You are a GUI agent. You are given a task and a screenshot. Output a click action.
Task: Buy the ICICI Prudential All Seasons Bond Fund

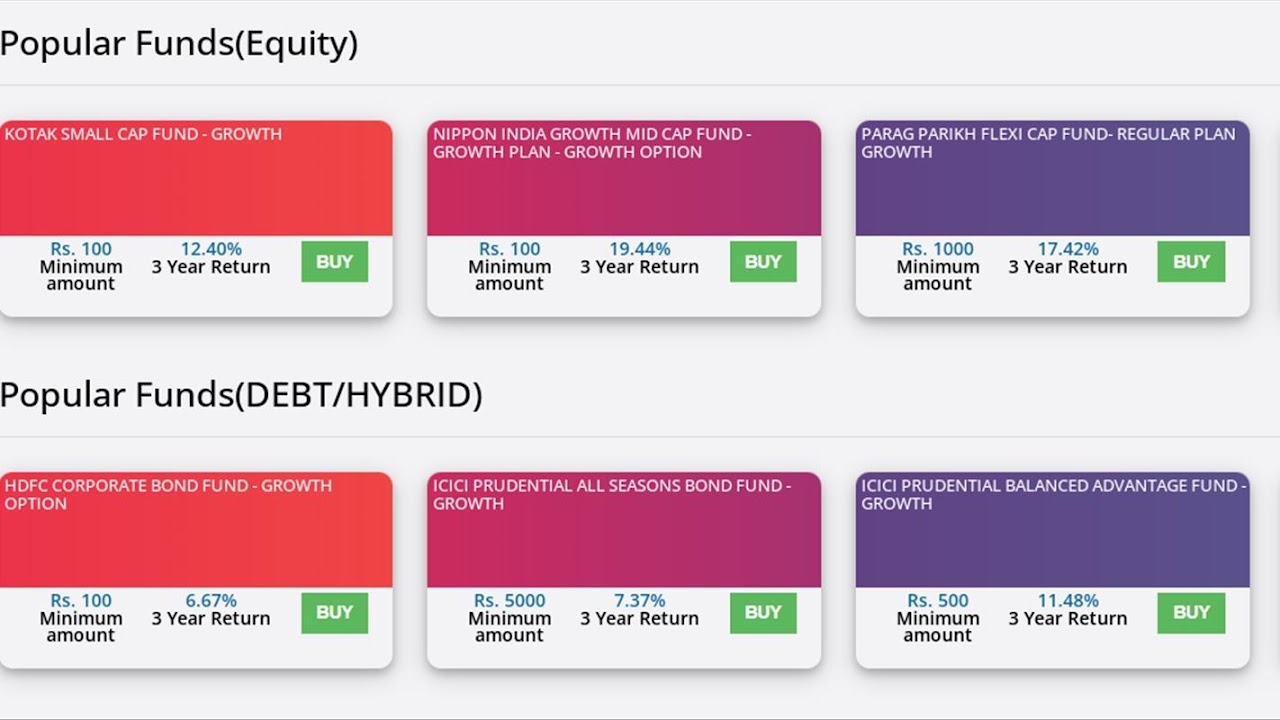tap(762, 613)
